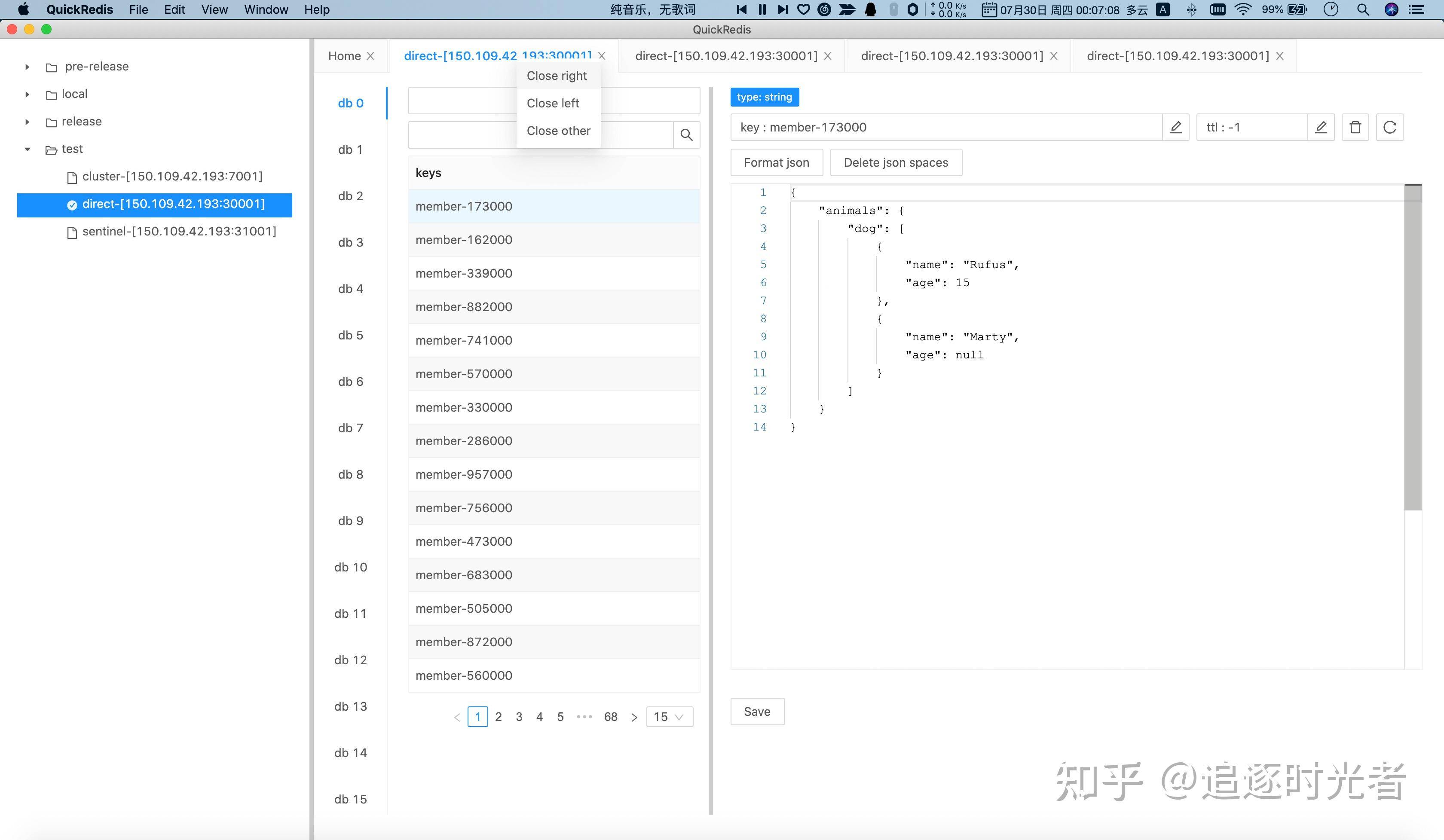Expand the pre-release folder
The height and width of the screenshot is (840, 1444).
click(x=27, y=67)
